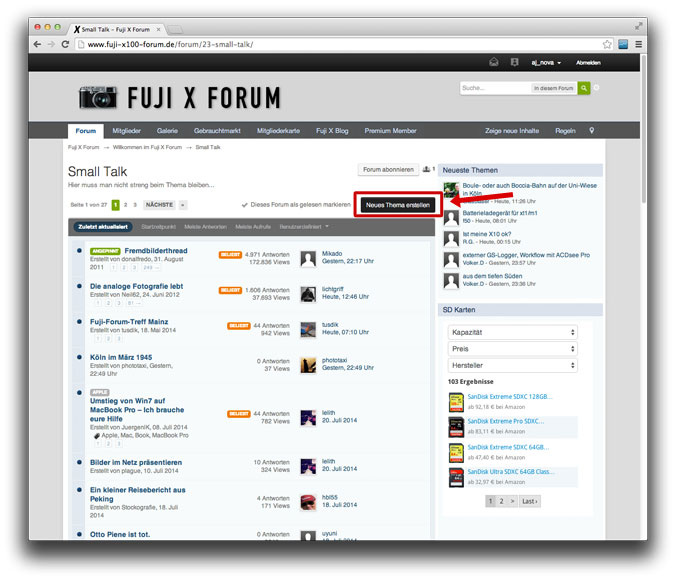Click browser back arrow
Viewport: 676px width, 580px height.
[37, 44]
